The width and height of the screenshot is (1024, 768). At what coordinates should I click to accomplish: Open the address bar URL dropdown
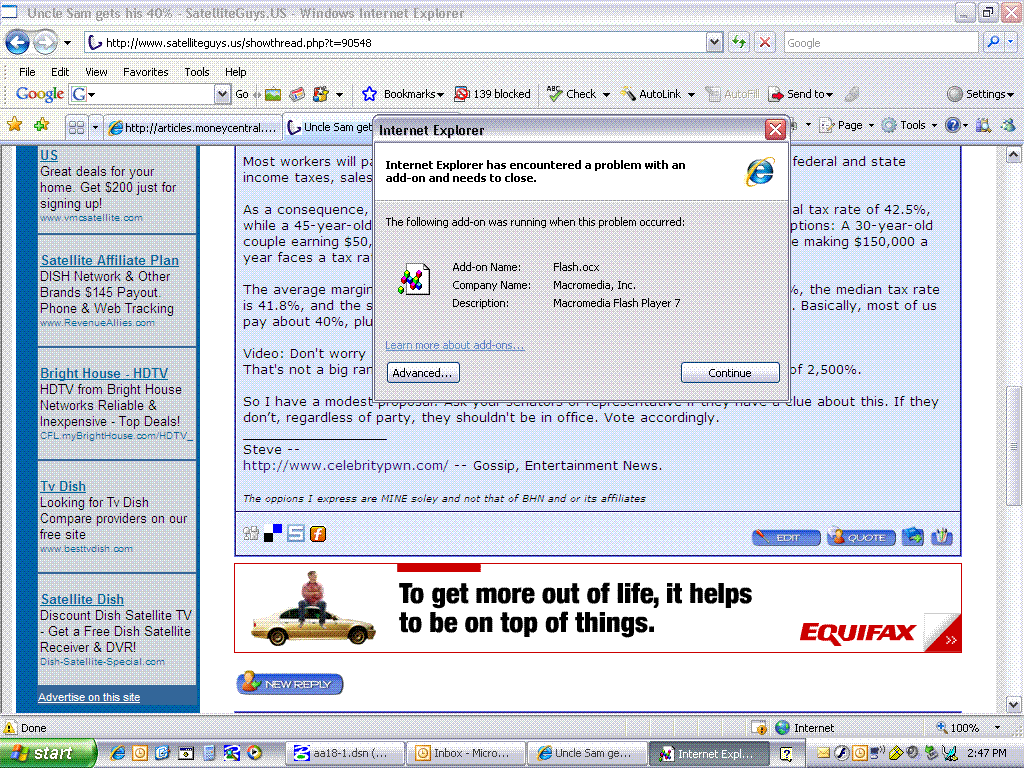(x=714, y=42)
